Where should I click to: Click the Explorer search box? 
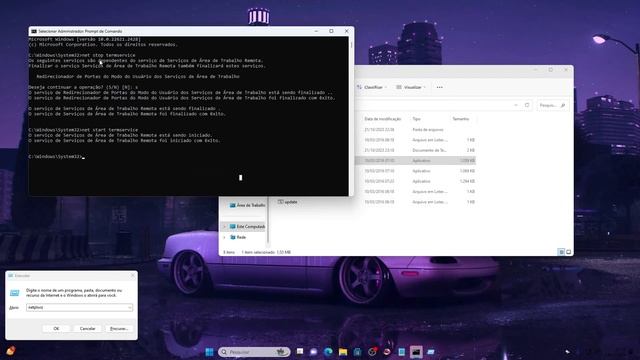tap(552, 105)
